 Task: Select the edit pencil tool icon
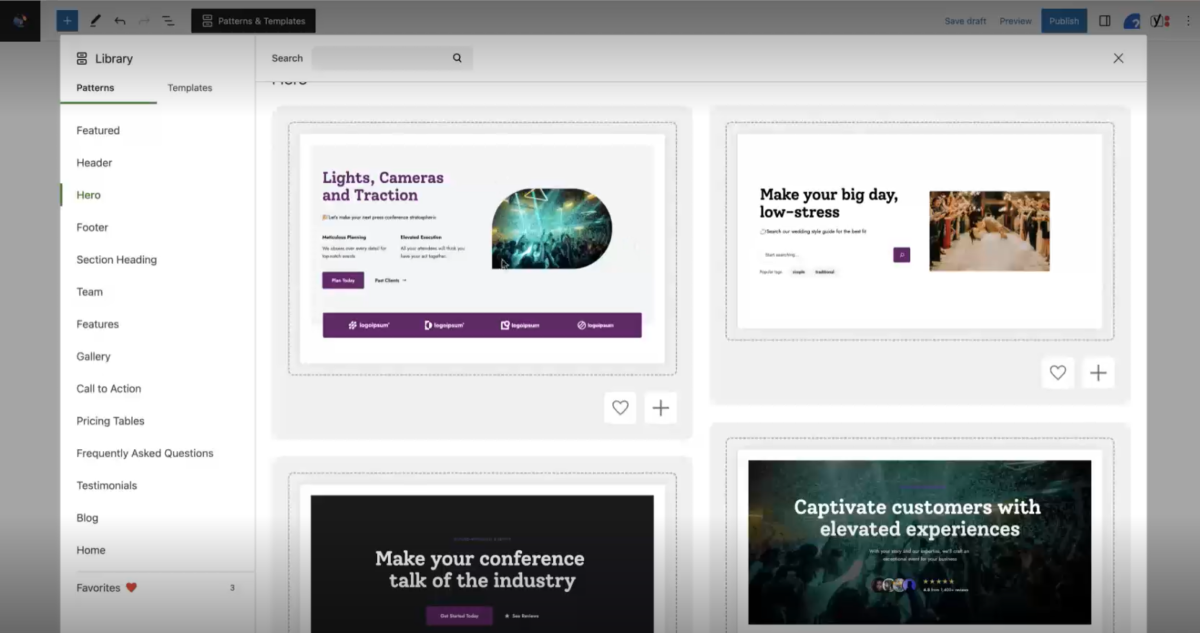click(x=95, y=21)
